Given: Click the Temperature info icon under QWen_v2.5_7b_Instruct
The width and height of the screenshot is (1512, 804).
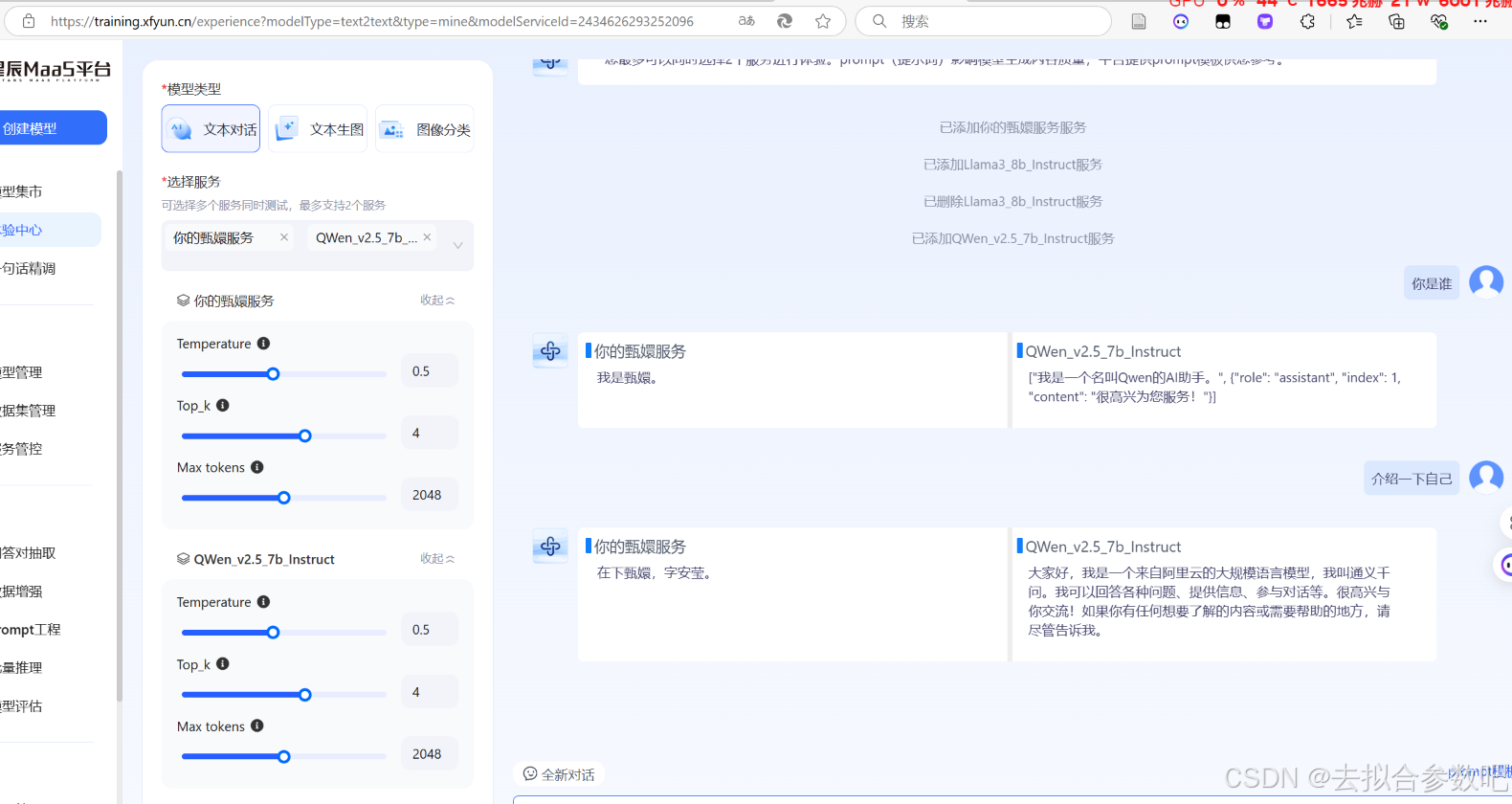Looking at the screenshot, I should pos(263,602).
